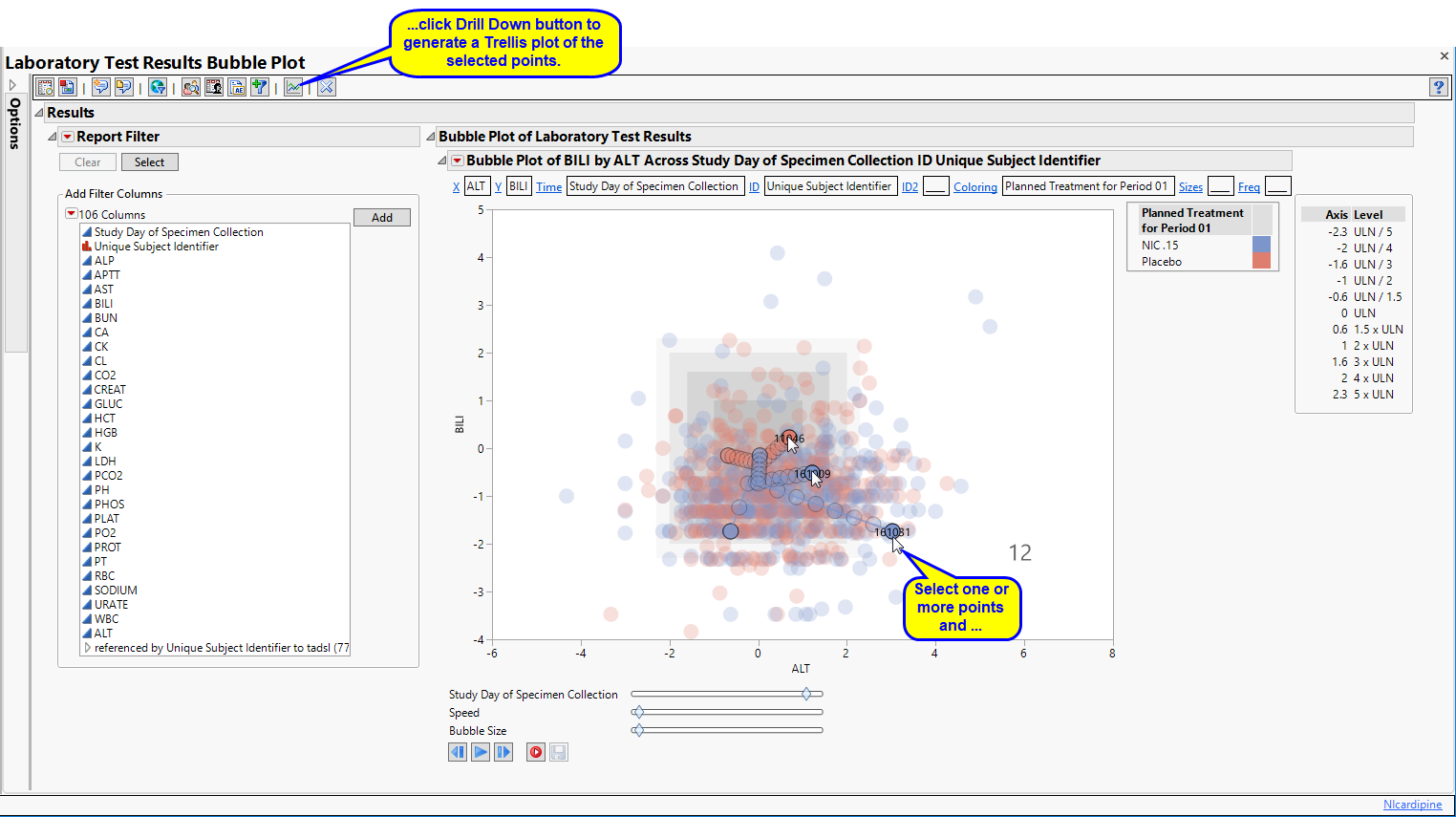This screenshot has height=817, width=1456.
Task: Click the table with person silhouette icon
Action: [214, 87]
